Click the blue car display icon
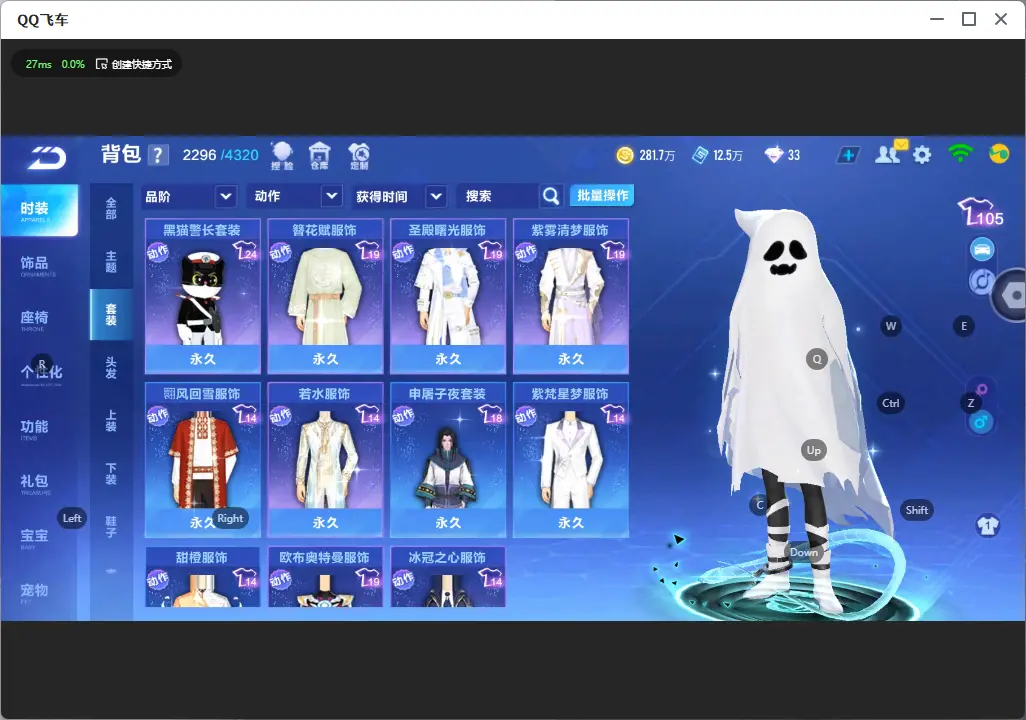The image size is (1026, 720). coord(982,249)
